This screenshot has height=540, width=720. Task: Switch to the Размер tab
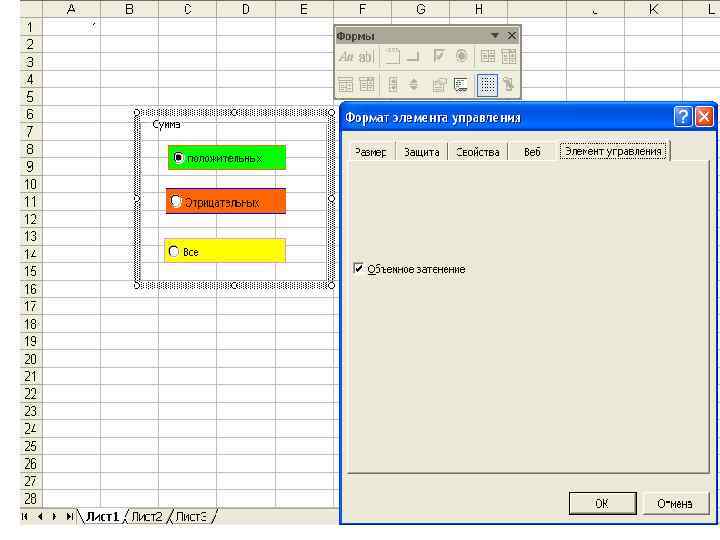[x=371, y=152]
